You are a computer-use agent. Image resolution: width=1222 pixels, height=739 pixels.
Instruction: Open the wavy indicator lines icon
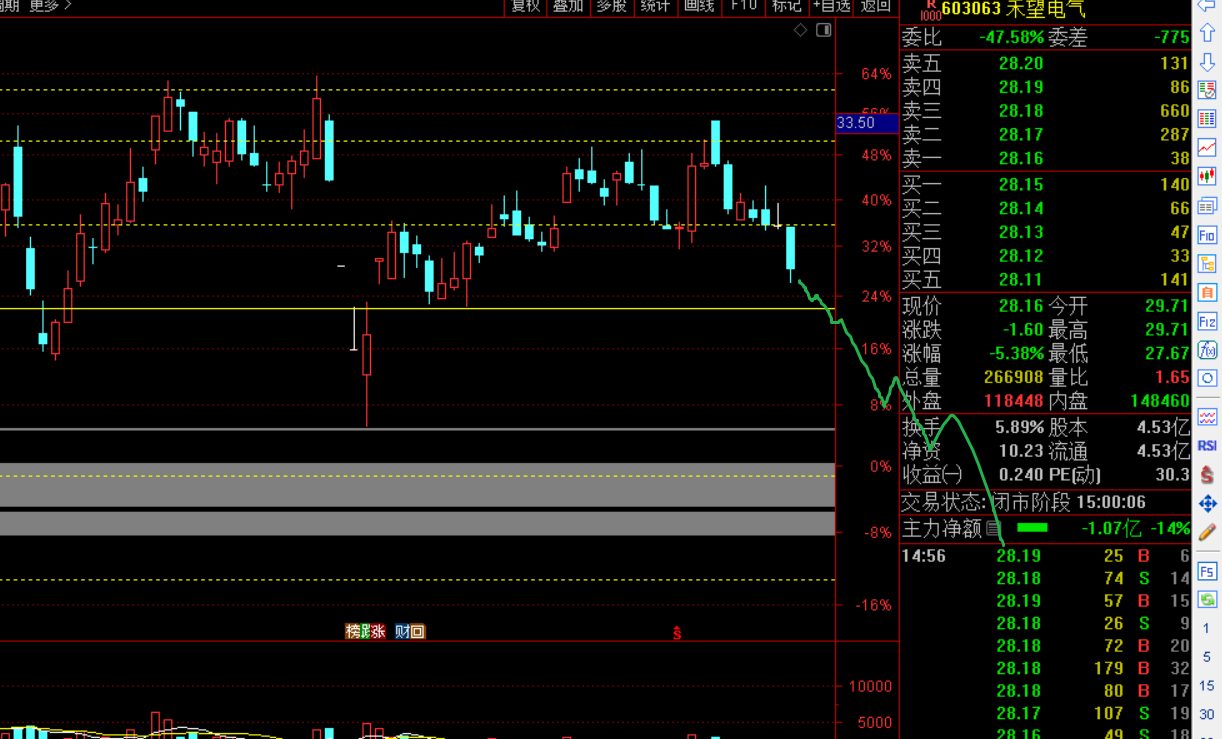(x=1207, y=417)
